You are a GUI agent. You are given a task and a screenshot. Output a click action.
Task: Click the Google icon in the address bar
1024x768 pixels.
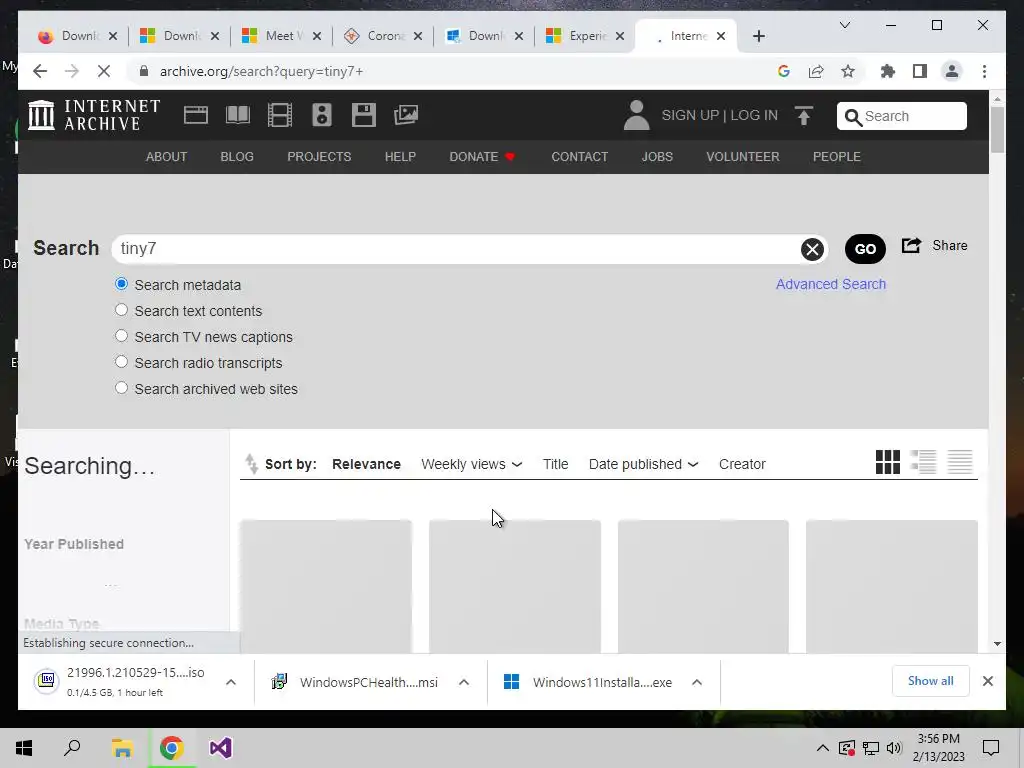tap(784, 71)
